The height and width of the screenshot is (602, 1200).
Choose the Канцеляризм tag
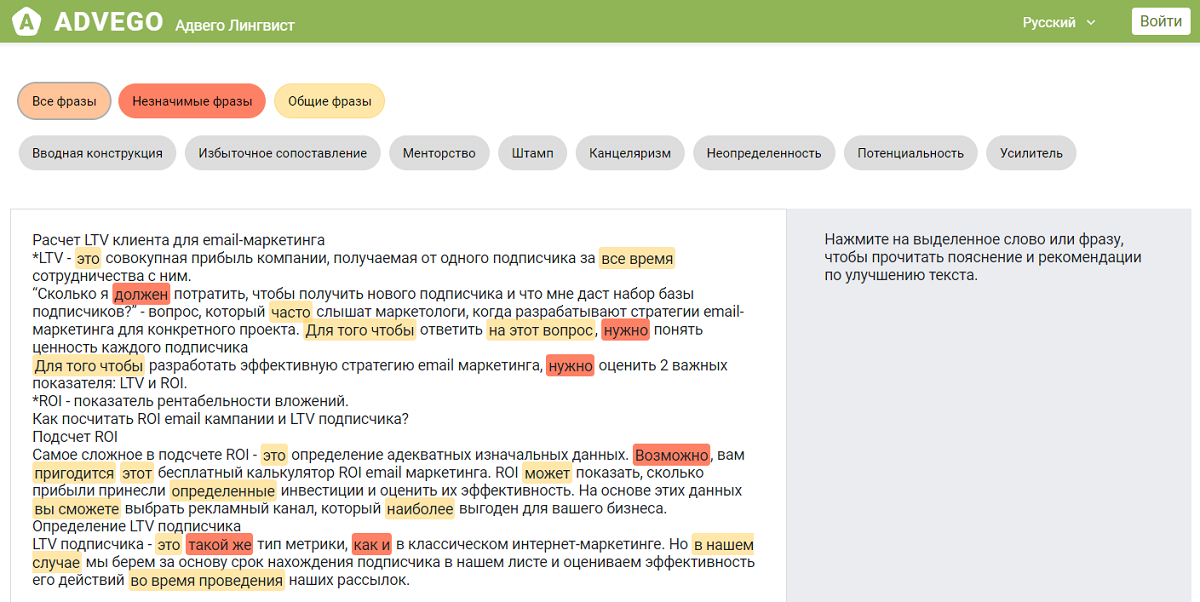[630, 153]
